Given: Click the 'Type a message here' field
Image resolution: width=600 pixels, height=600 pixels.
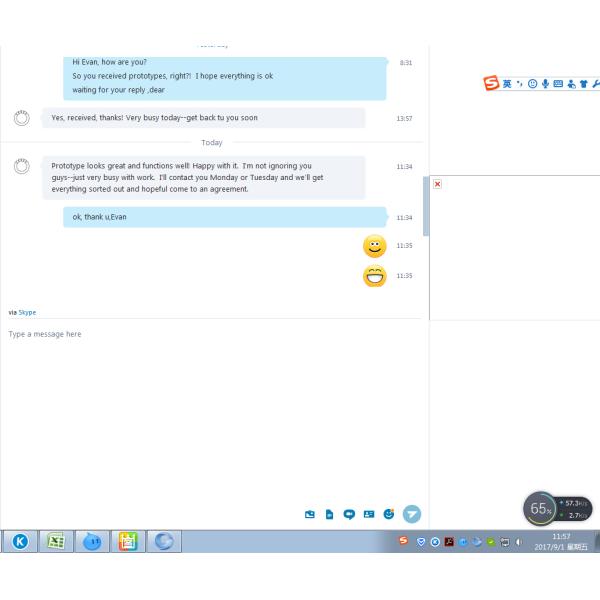Looking at the screenshot, I should (45, 334).
